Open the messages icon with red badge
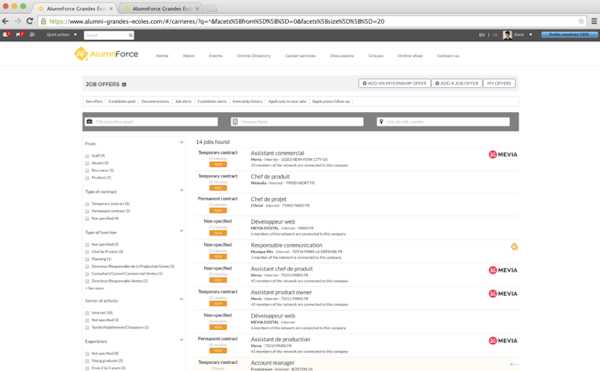The width and height of the screenshot is (600, 371). click(x=7, y=34)
